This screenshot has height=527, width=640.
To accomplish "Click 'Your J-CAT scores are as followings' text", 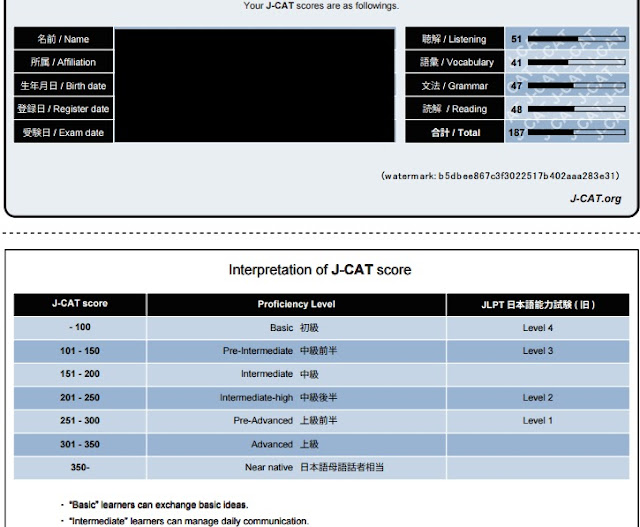I will (321, 6).
